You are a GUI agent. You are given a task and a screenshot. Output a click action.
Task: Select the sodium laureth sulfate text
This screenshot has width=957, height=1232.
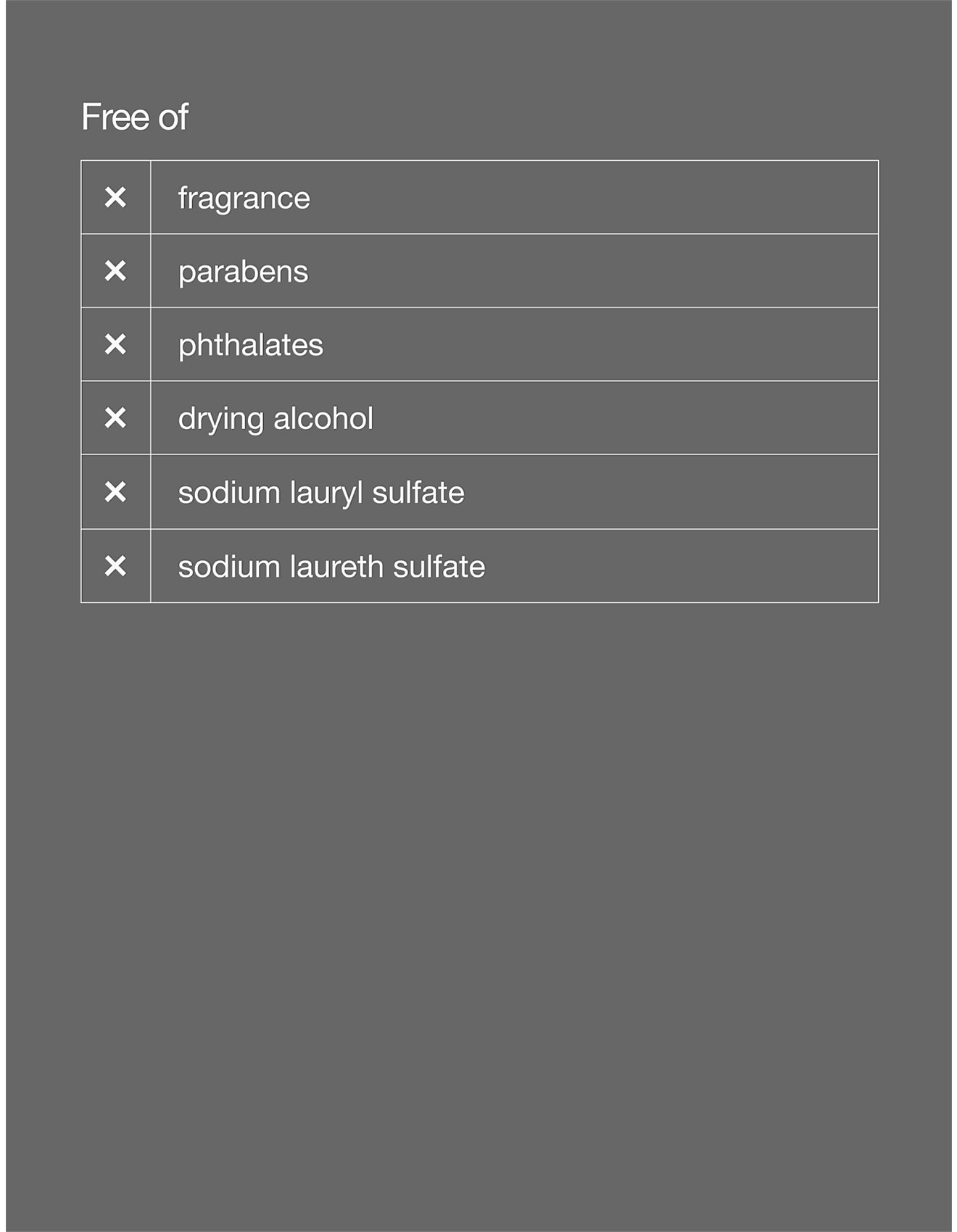click(x=331, y=567)
